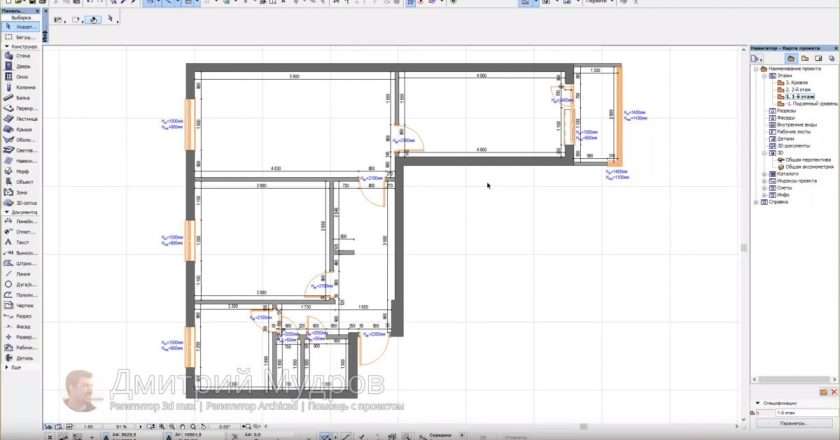Select the Detail (Деталь) tool
The image size is (840, 440).
click(20, 358)
